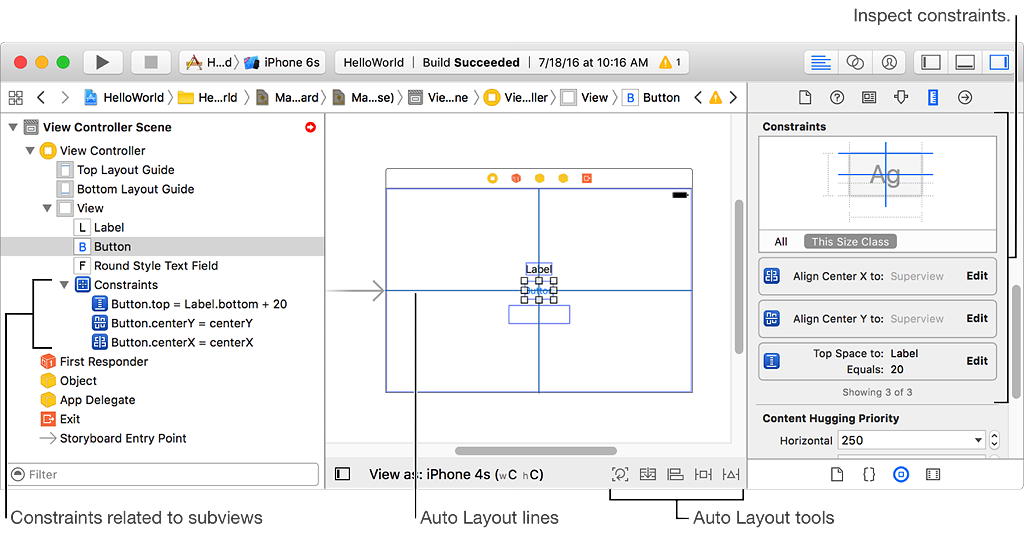
Task: Open the Align constraints tool
Action: [x=675, y=475]
